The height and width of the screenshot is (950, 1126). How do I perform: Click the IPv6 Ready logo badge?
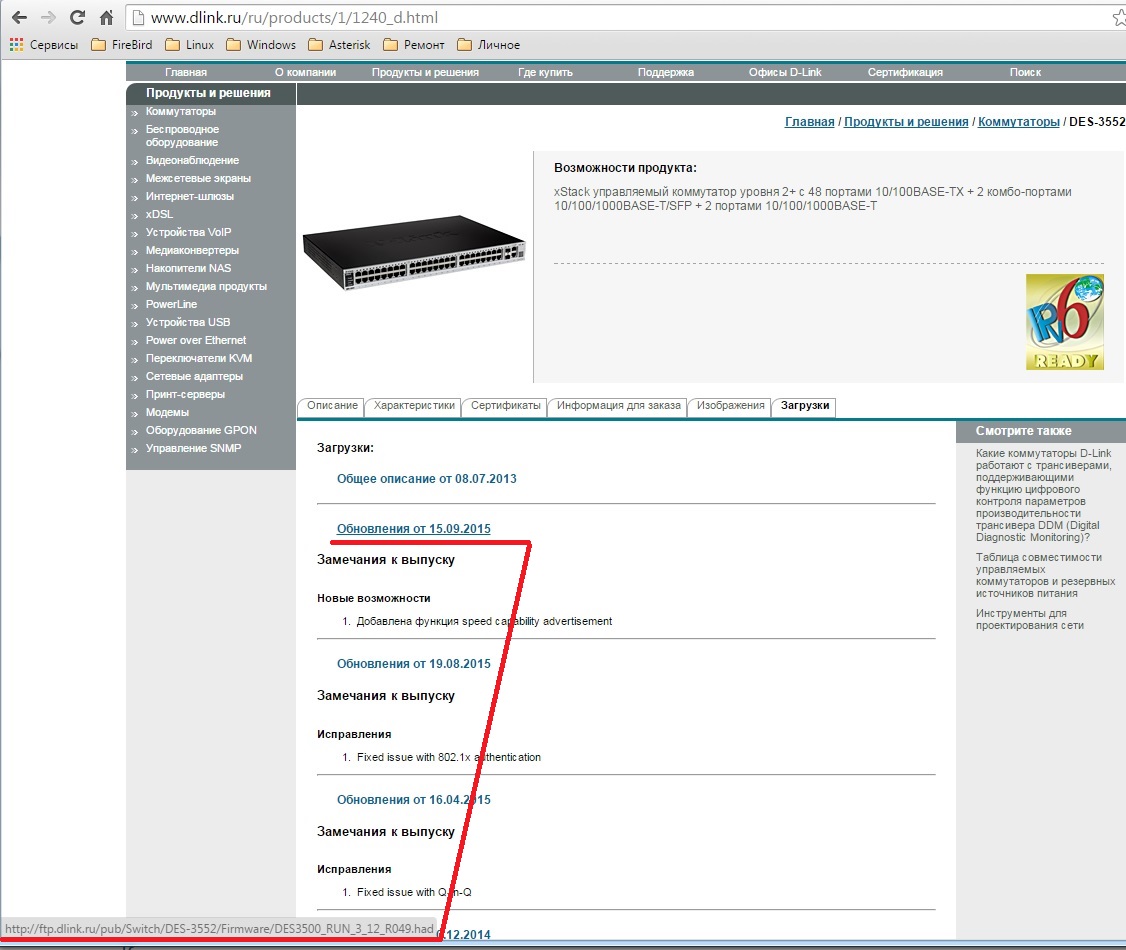tap(1064, 322)
